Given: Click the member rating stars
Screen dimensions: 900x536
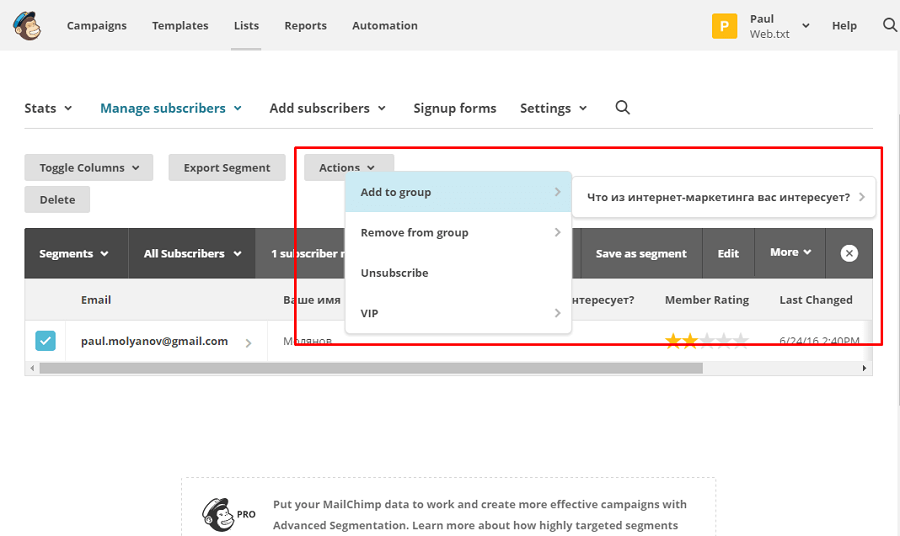Looking at the screenshot, I should [706, 341].
